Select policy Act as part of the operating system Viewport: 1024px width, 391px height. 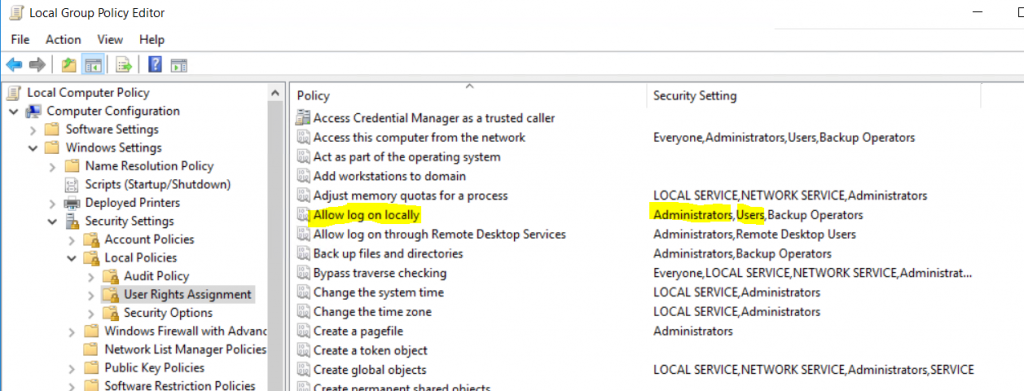(407, 157)
